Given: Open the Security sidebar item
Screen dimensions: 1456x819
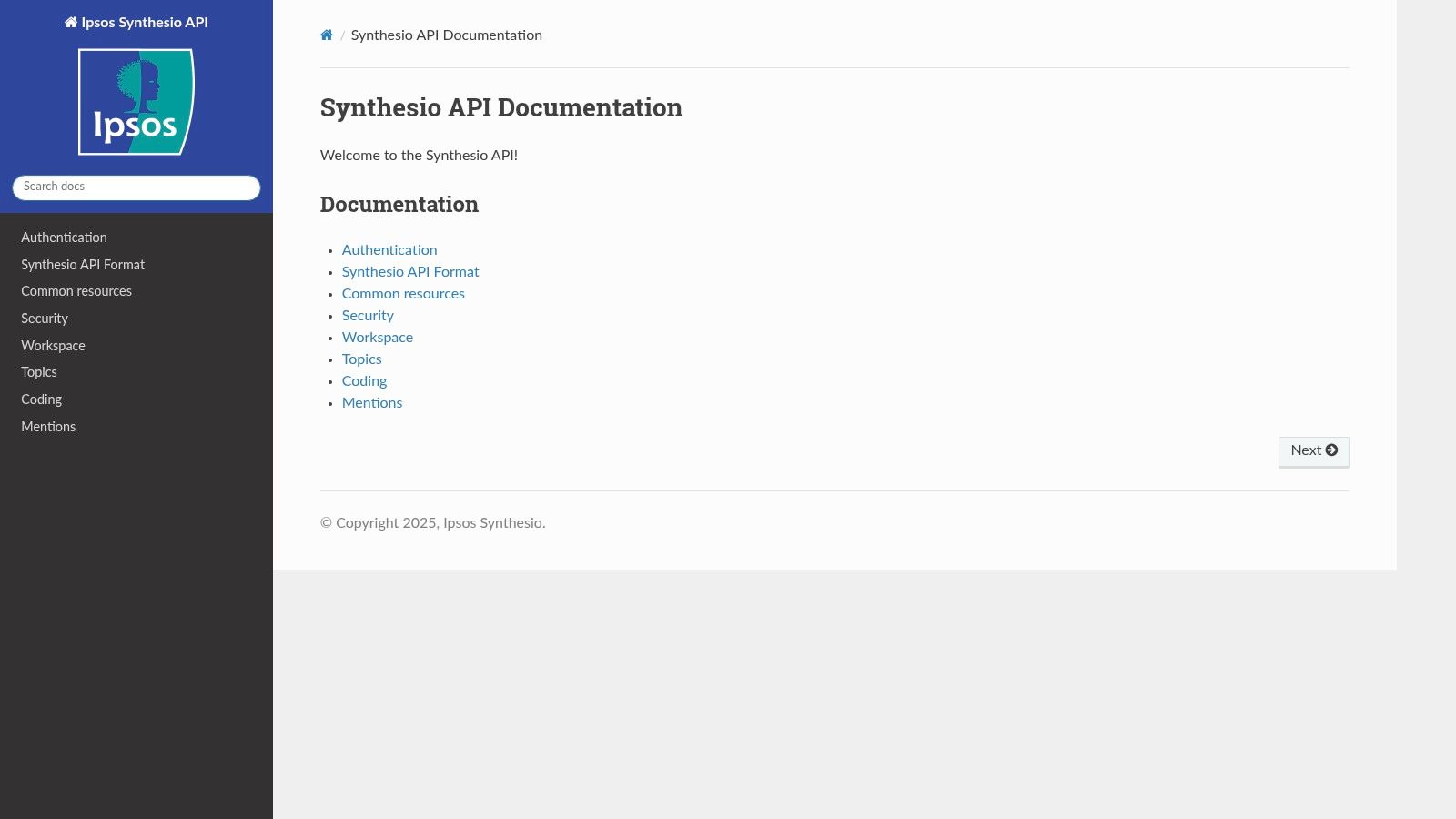Looking at the screenshot, I should [45, 318].
